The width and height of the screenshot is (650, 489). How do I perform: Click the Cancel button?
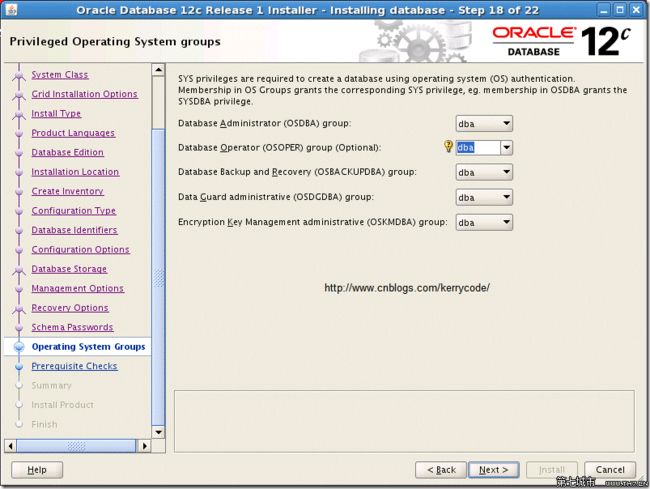[x=610, y=470]
